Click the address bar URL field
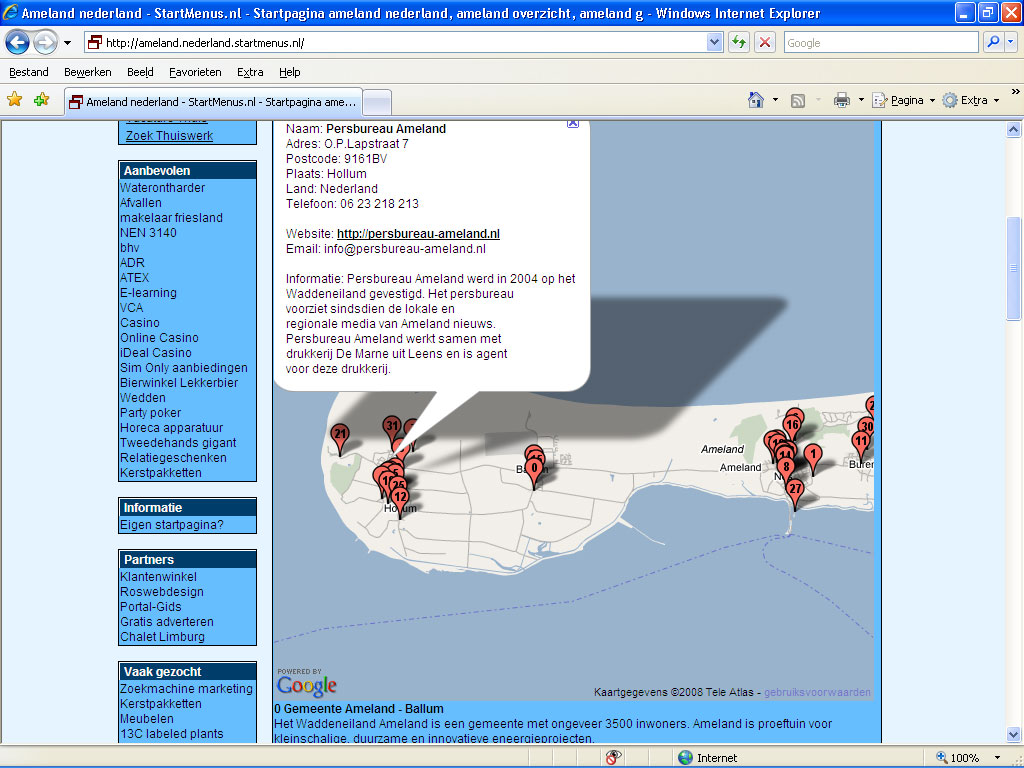The width and height of the screenshot is (1024, 768). click(395, 43)
